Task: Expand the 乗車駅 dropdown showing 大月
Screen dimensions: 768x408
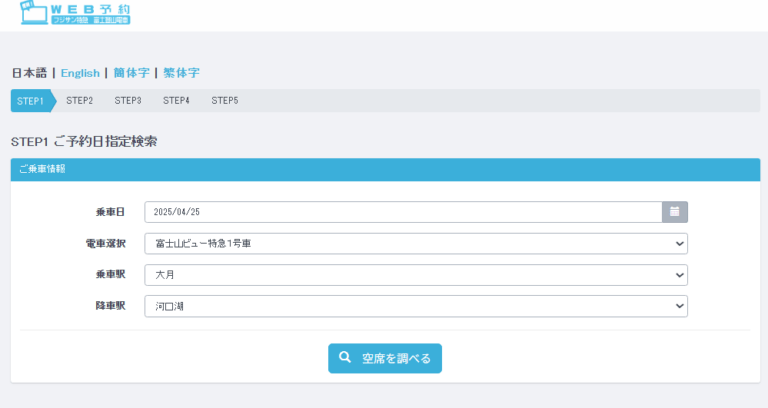Action: pyautogui.click(x=416, y=275)
